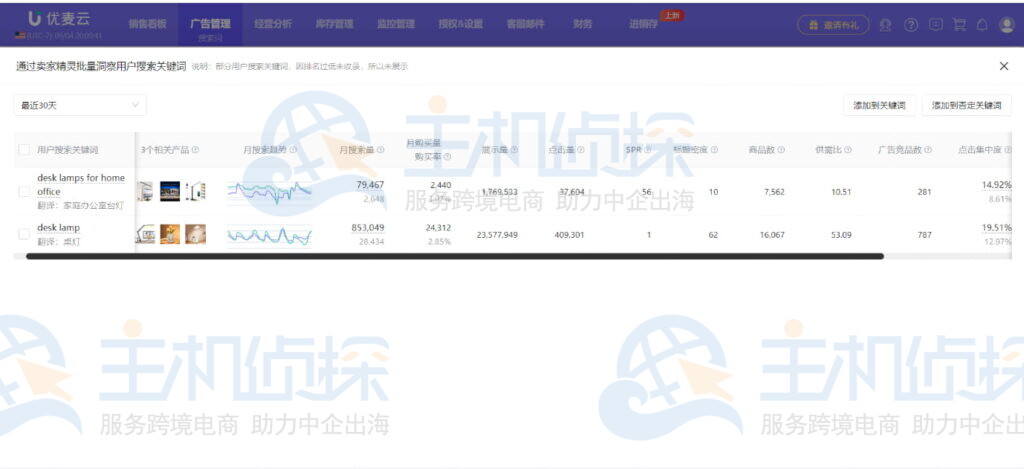Click the info icon next to 点击集中度
Viewport: 1024px width, 469px height.
pos(1008,150)
